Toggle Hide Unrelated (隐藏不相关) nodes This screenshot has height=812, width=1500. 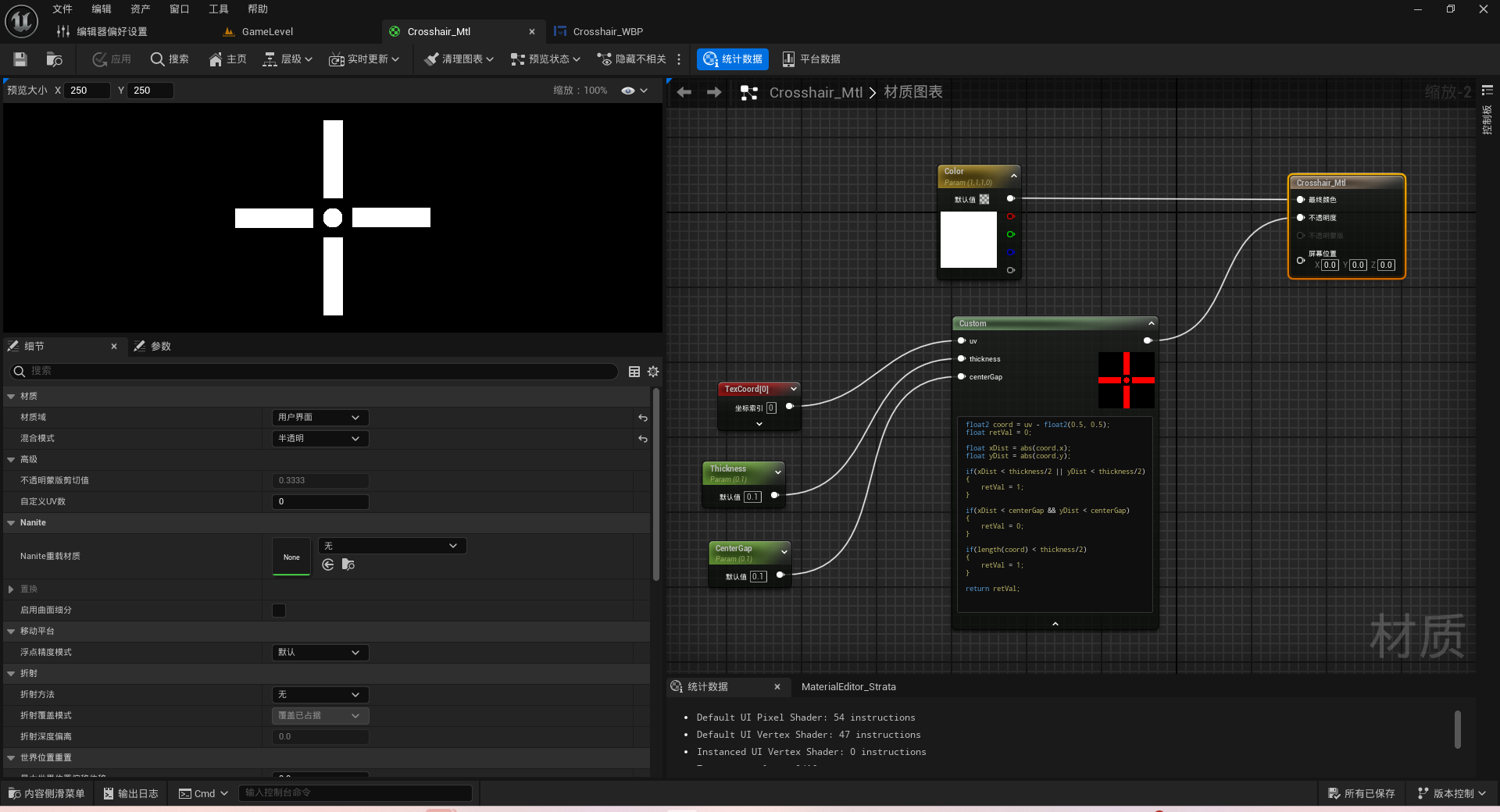(x=631, y=59)
